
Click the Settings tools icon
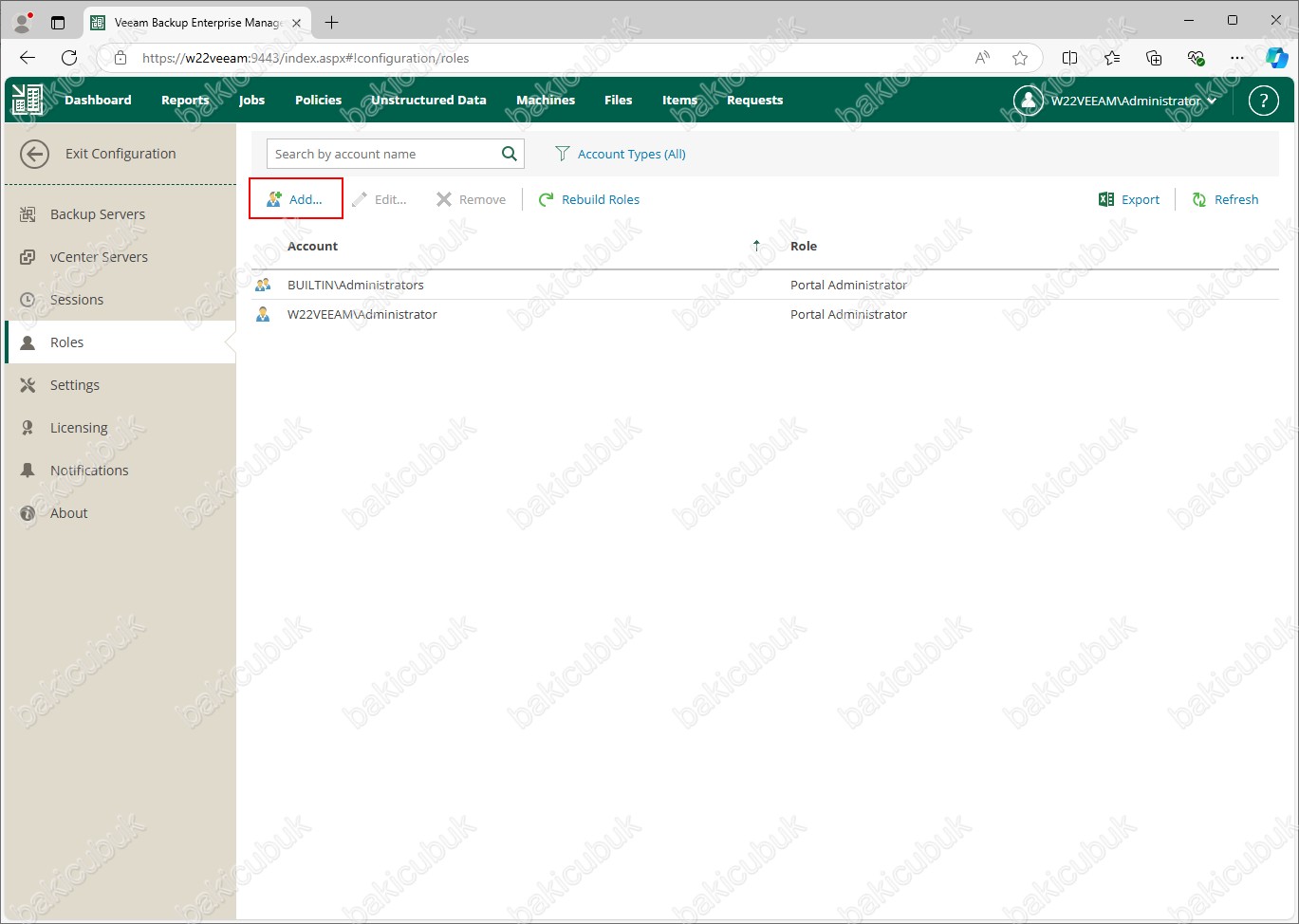coord(28,385)
